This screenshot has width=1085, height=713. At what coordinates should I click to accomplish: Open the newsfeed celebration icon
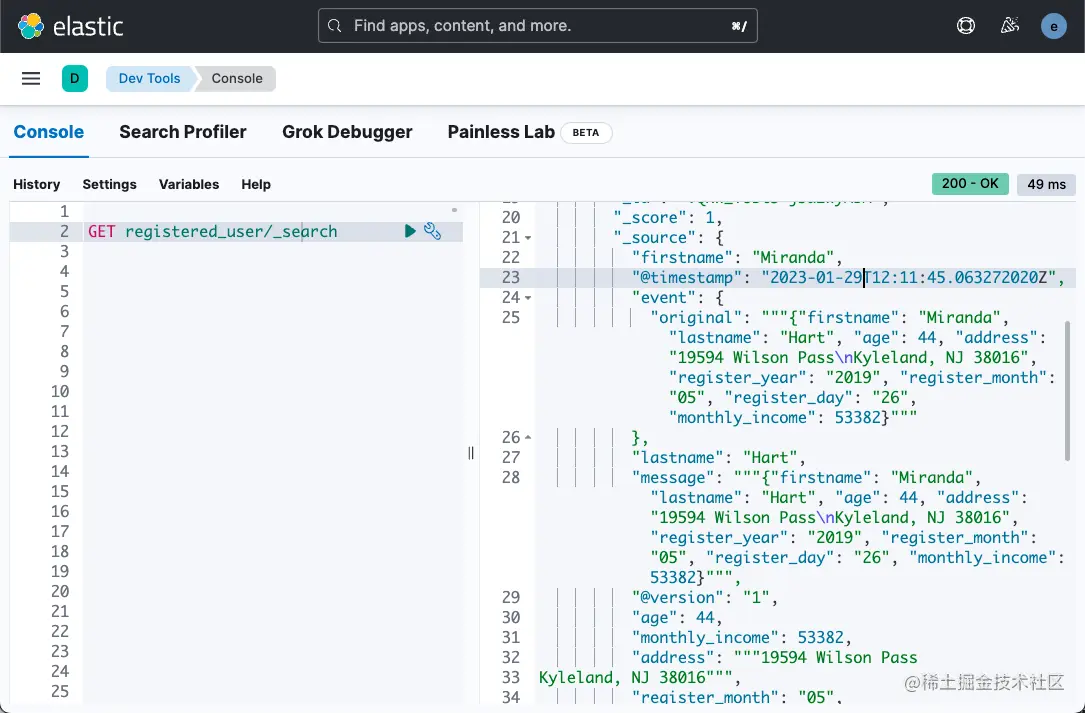click(x=1010, y=26)
